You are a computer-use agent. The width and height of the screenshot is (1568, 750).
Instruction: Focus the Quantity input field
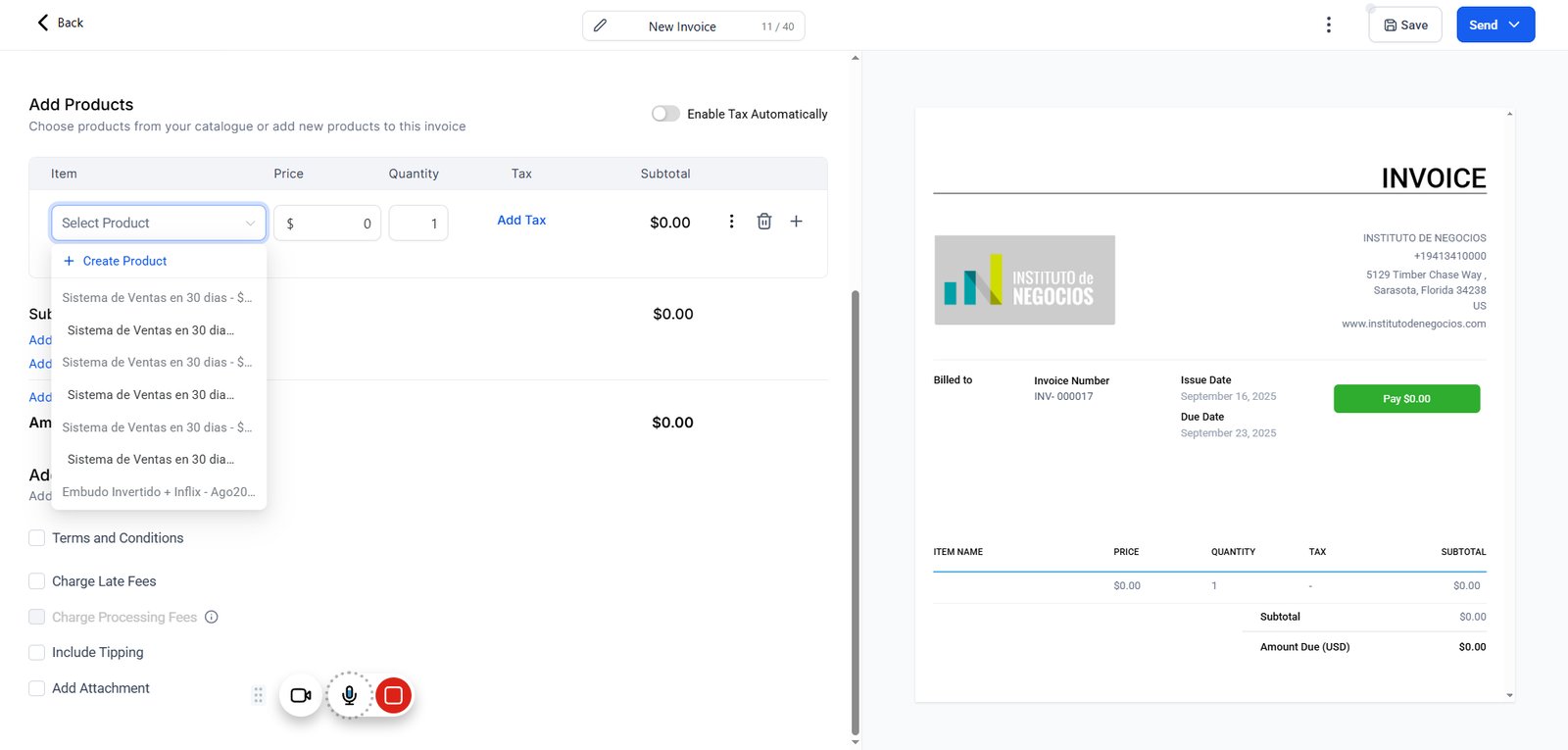point(418,223)
